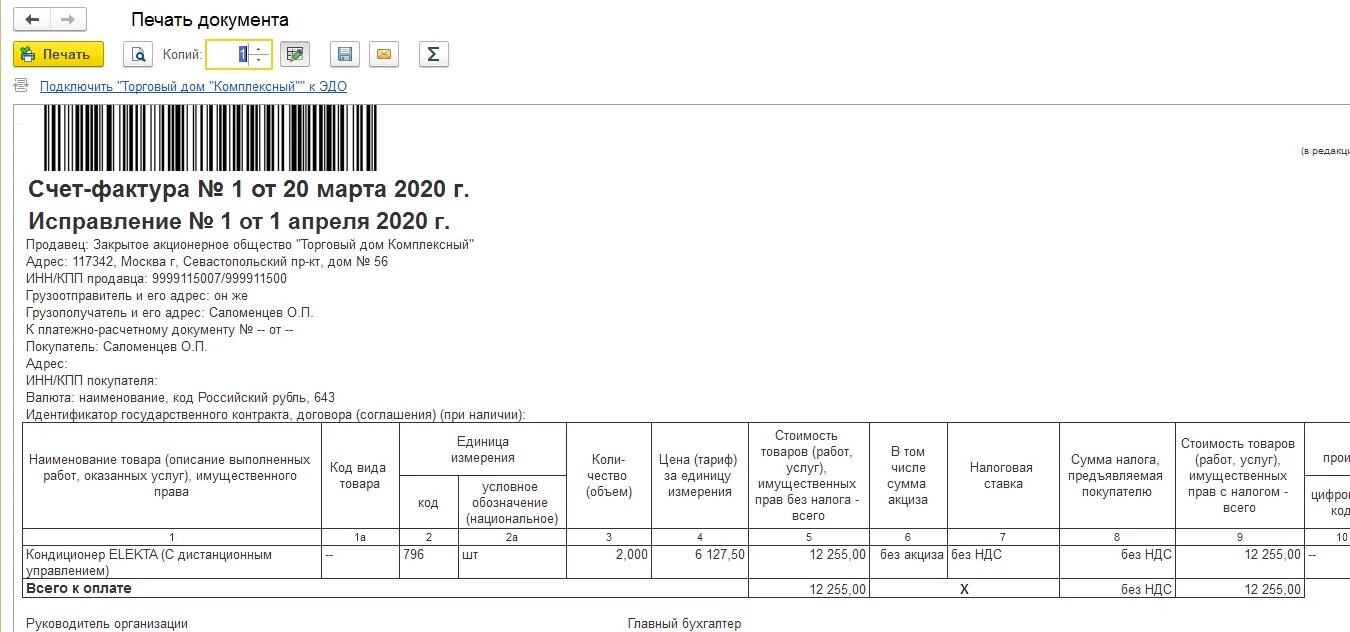Increase copies with the up stepper arrow
Screen dimensions: 1350x632
[x=259, y=48]
